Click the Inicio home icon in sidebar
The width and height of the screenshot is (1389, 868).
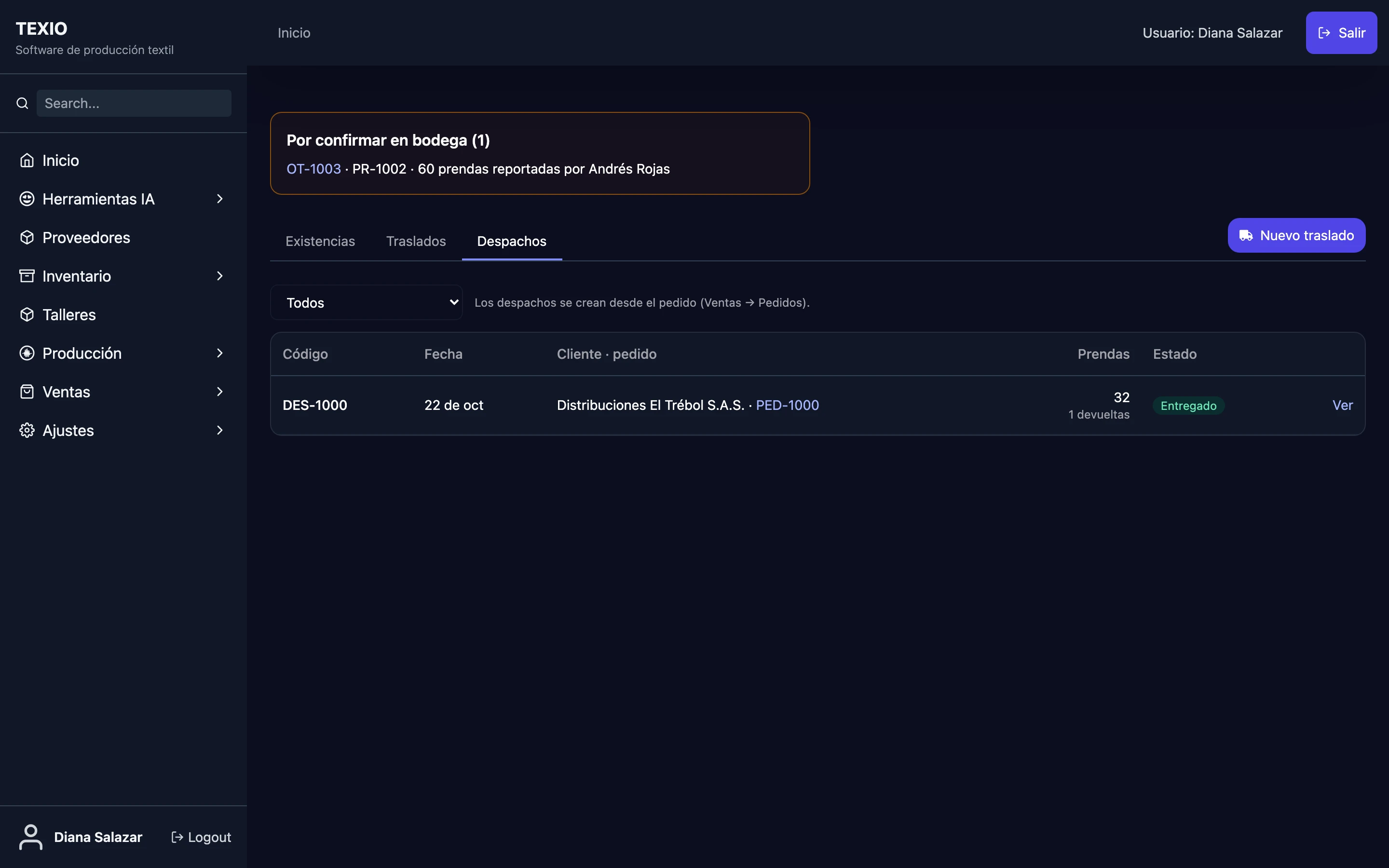pos(27,160)
